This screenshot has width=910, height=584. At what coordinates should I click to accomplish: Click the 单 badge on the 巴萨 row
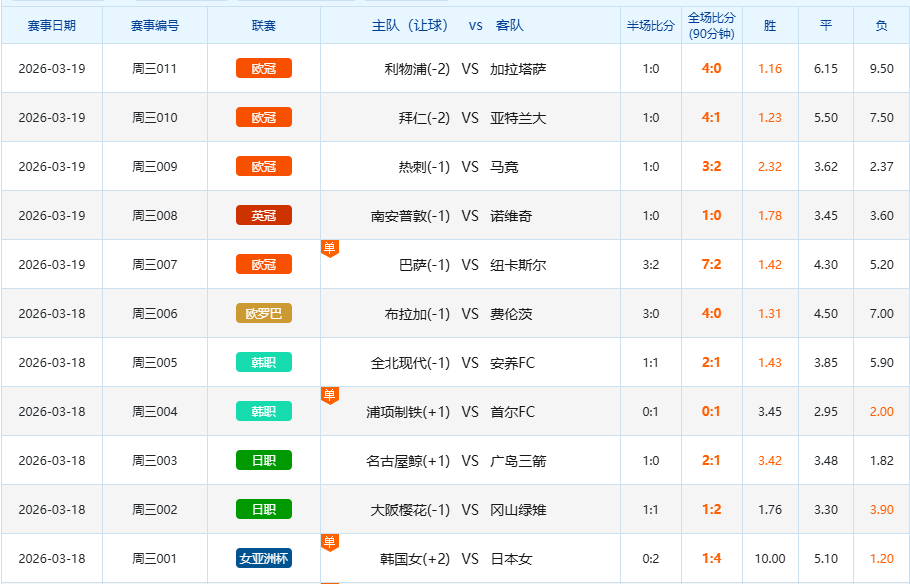329,248
